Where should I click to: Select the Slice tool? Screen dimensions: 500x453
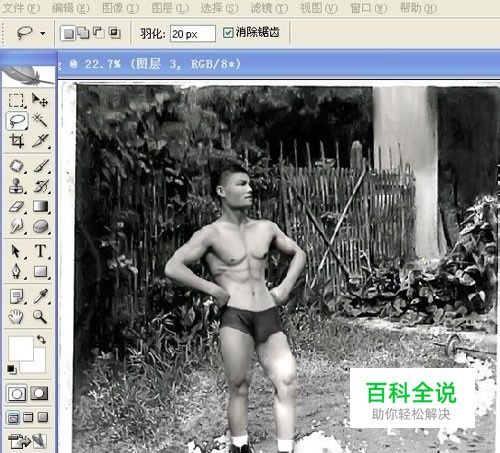(x=41, y=141)
